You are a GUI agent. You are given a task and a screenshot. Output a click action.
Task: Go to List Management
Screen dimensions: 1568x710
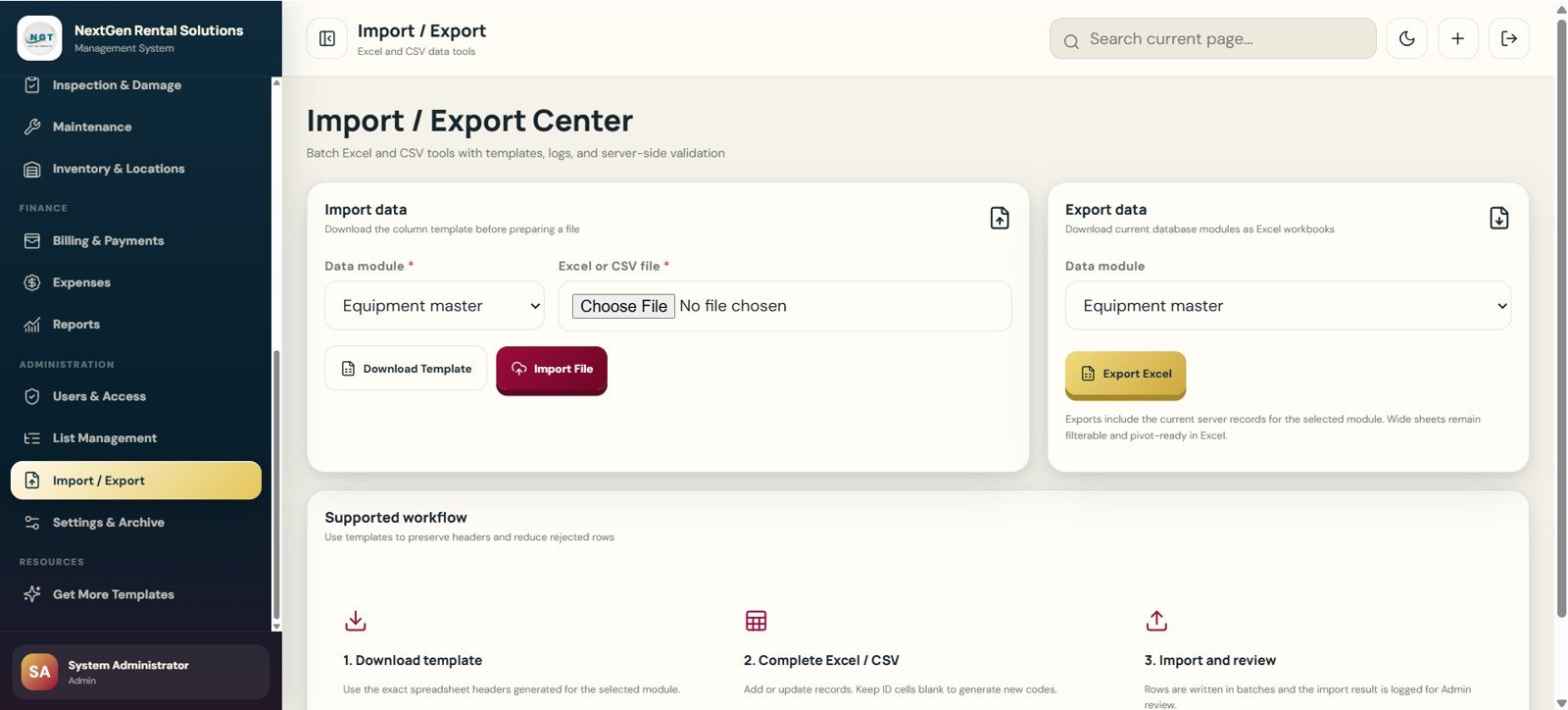click(136, 438)
